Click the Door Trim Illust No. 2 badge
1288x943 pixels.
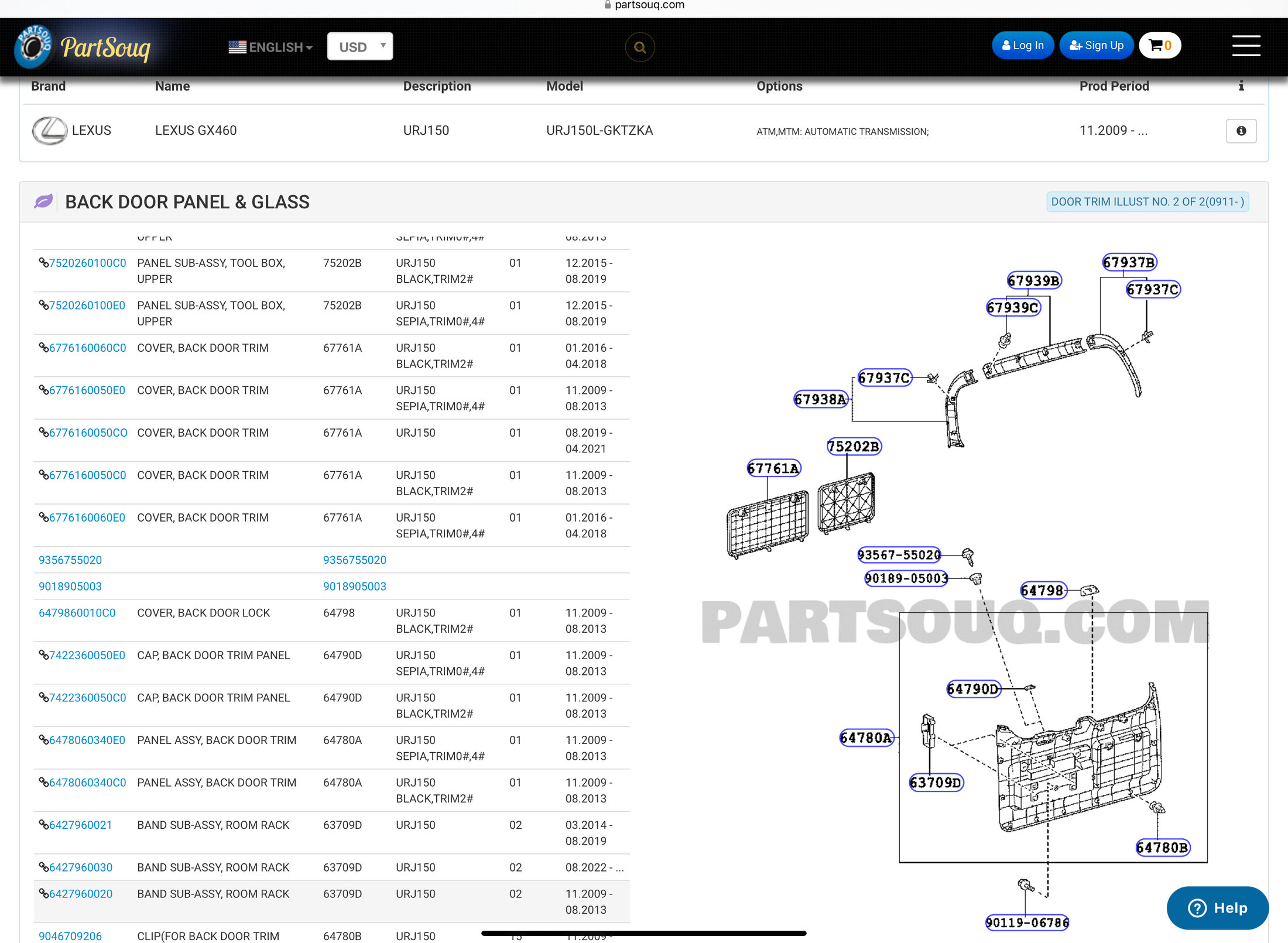click(x=1147, y=201)
